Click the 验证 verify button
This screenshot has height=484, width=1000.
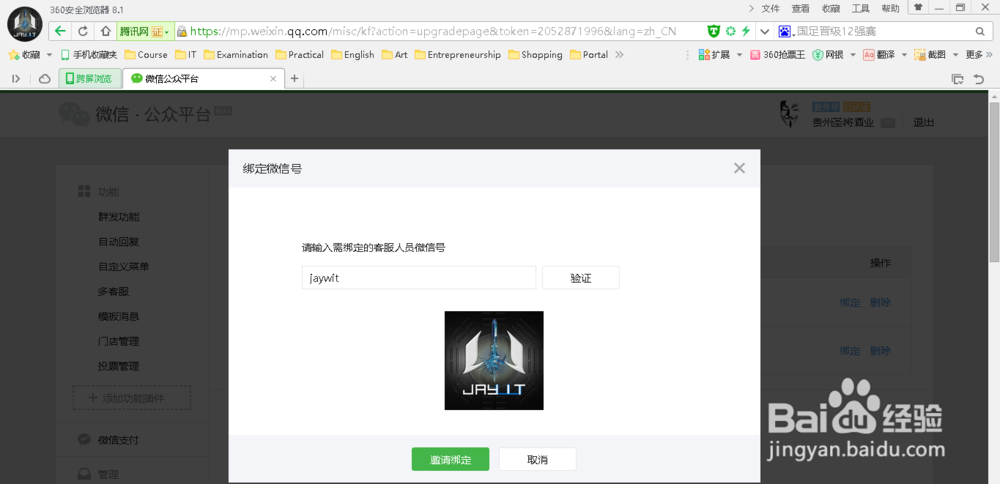coord(580,278)
